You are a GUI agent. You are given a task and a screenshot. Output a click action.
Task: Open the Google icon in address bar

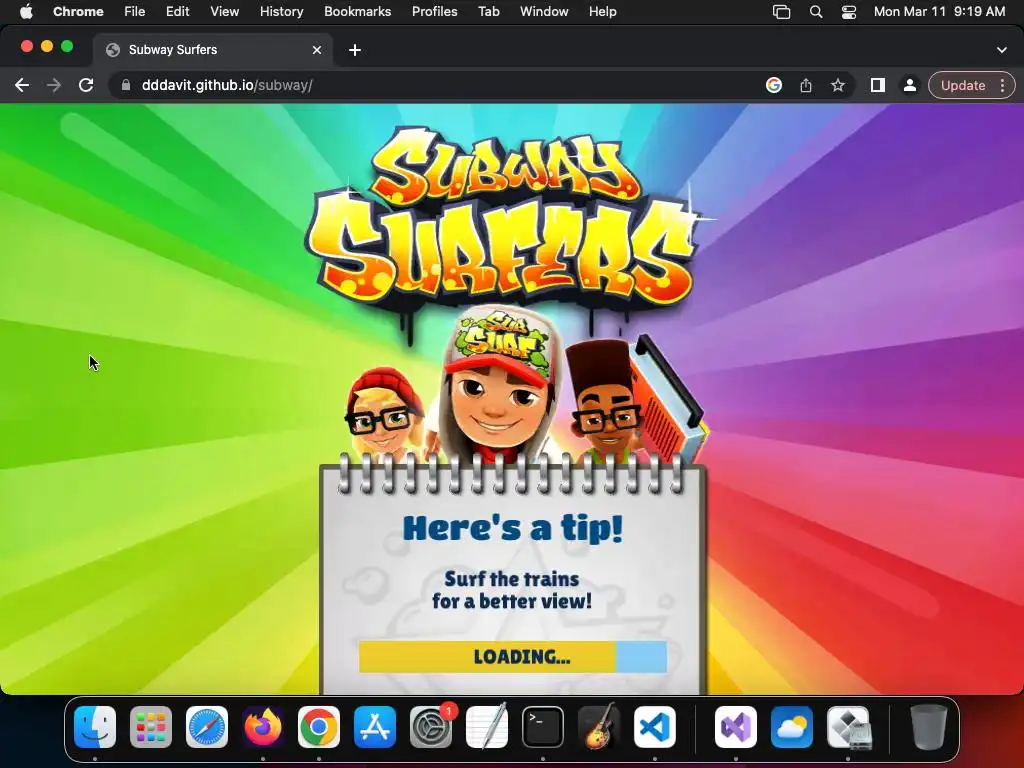tap(774, 86)
